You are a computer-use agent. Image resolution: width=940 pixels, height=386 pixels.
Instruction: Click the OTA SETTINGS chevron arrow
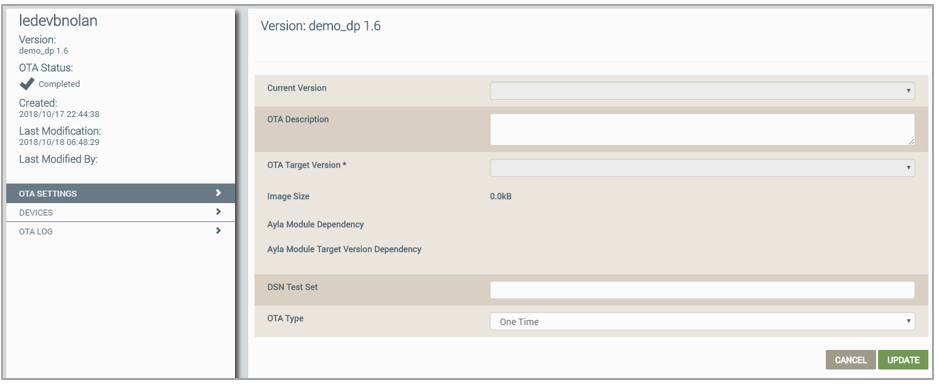(x=218, y=193)
